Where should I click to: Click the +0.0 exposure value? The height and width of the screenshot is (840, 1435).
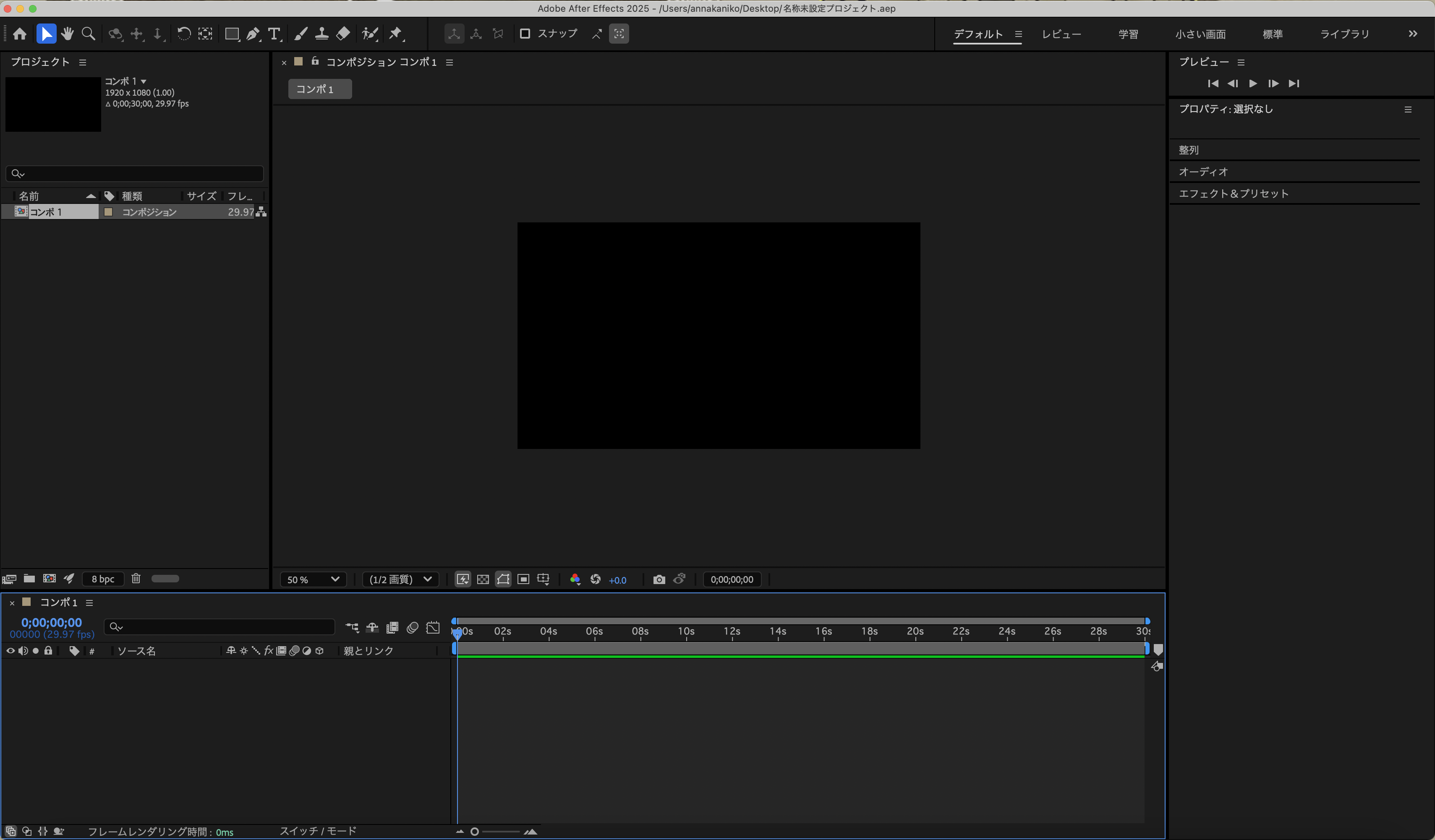[617, 580]
